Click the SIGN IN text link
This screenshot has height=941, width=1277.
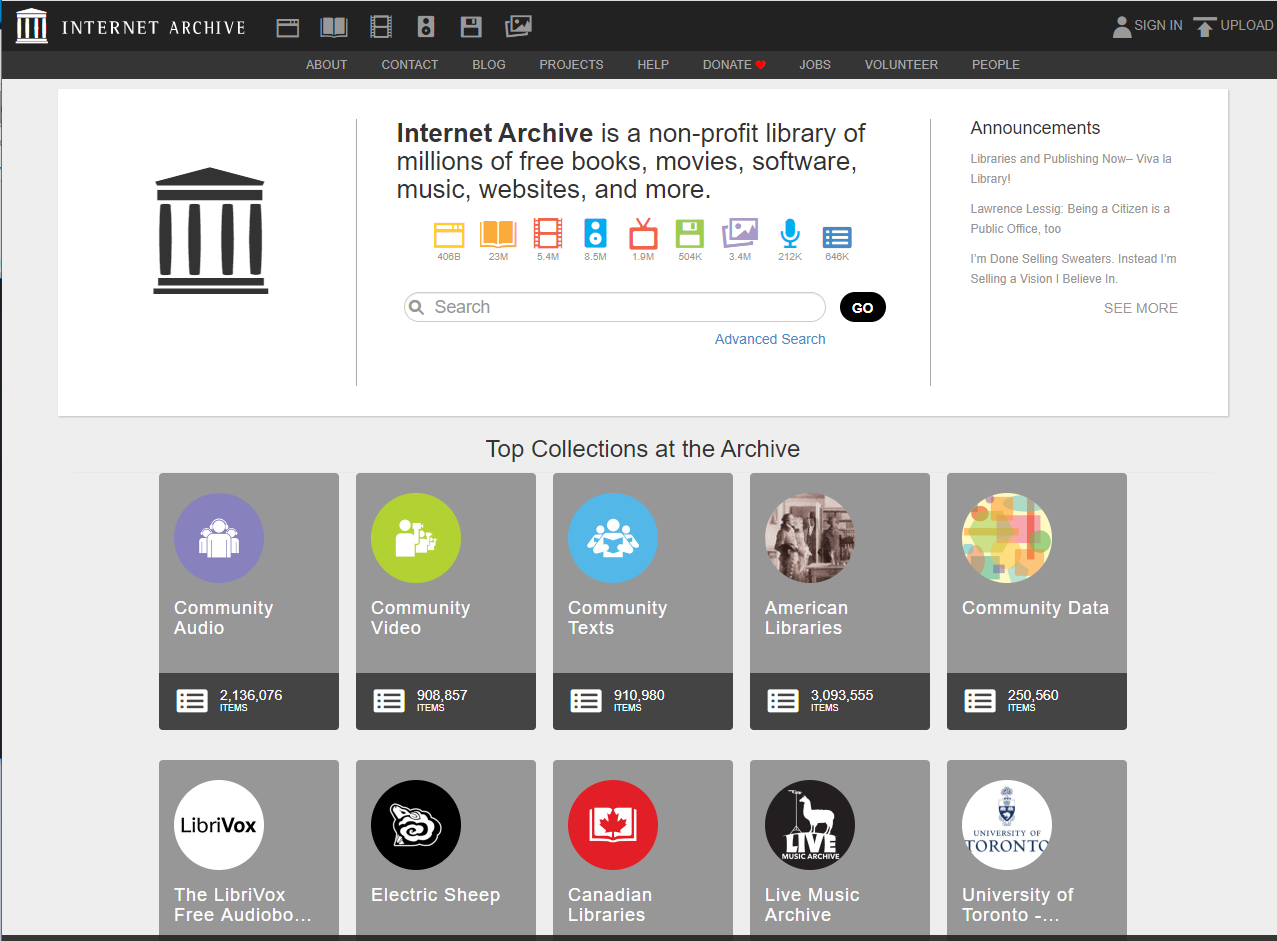(1158, 26)
